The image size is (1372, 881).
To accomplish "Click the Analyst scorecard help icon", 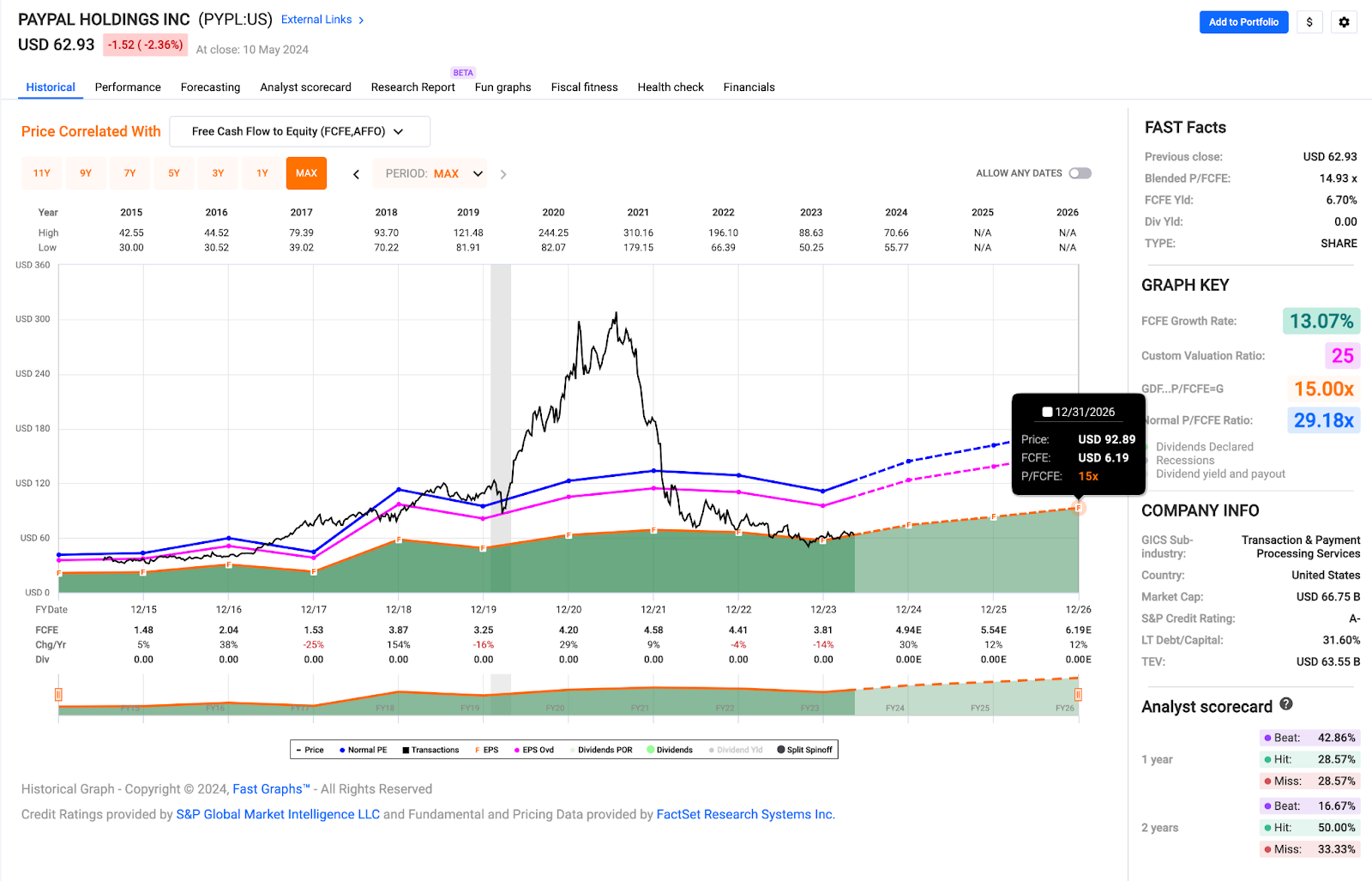I will (x=1286, y=703).
